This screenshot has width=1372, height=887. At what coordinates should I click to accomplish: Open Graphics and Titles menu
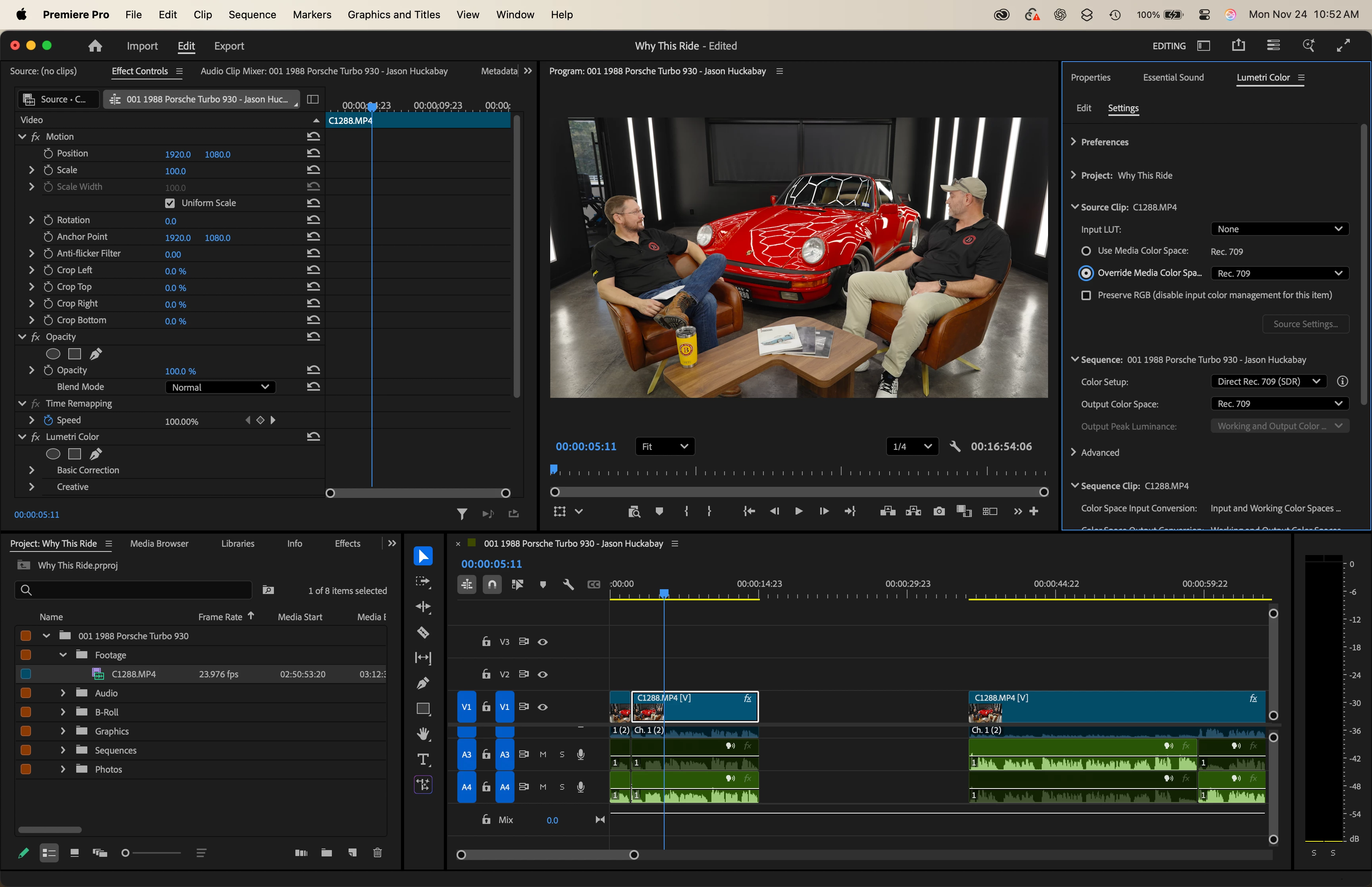pos(394,15)
